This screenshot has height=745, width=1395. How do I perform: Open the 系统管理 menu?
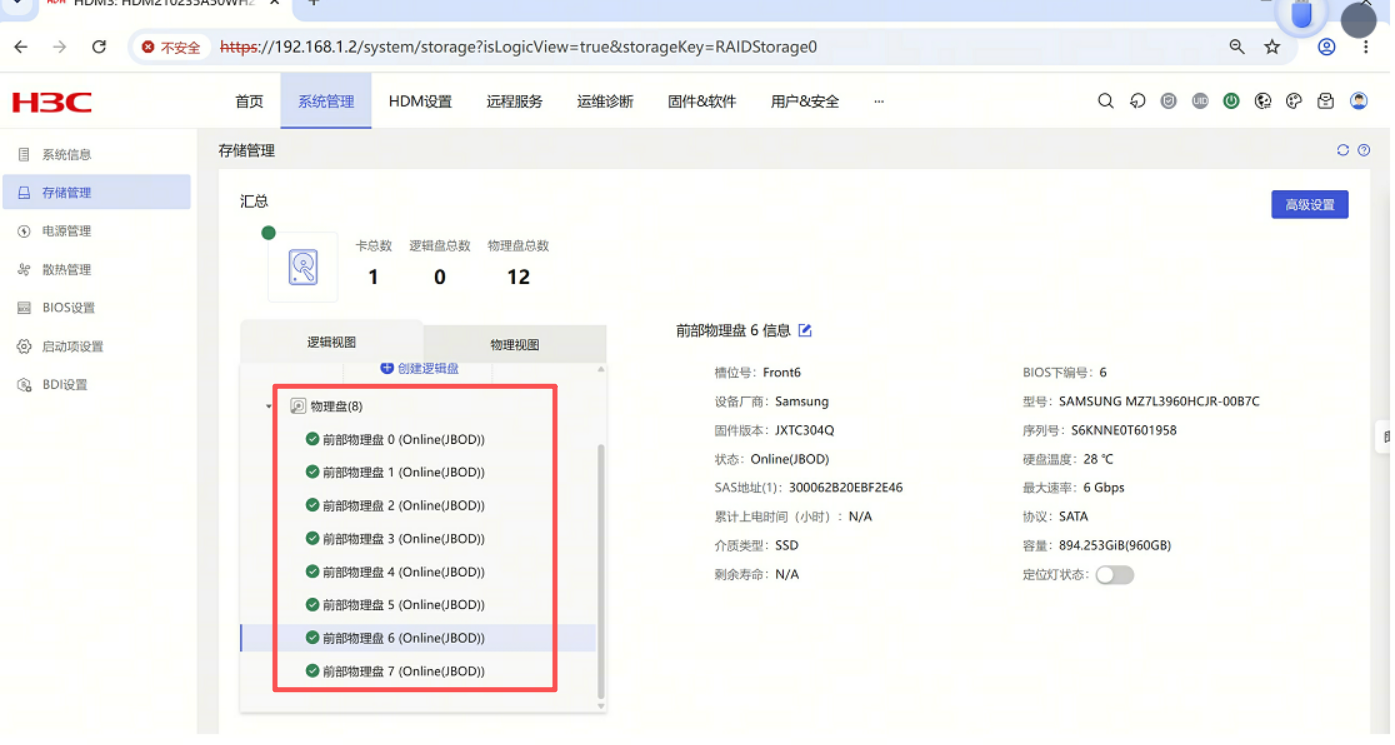(x=326, y=101)
